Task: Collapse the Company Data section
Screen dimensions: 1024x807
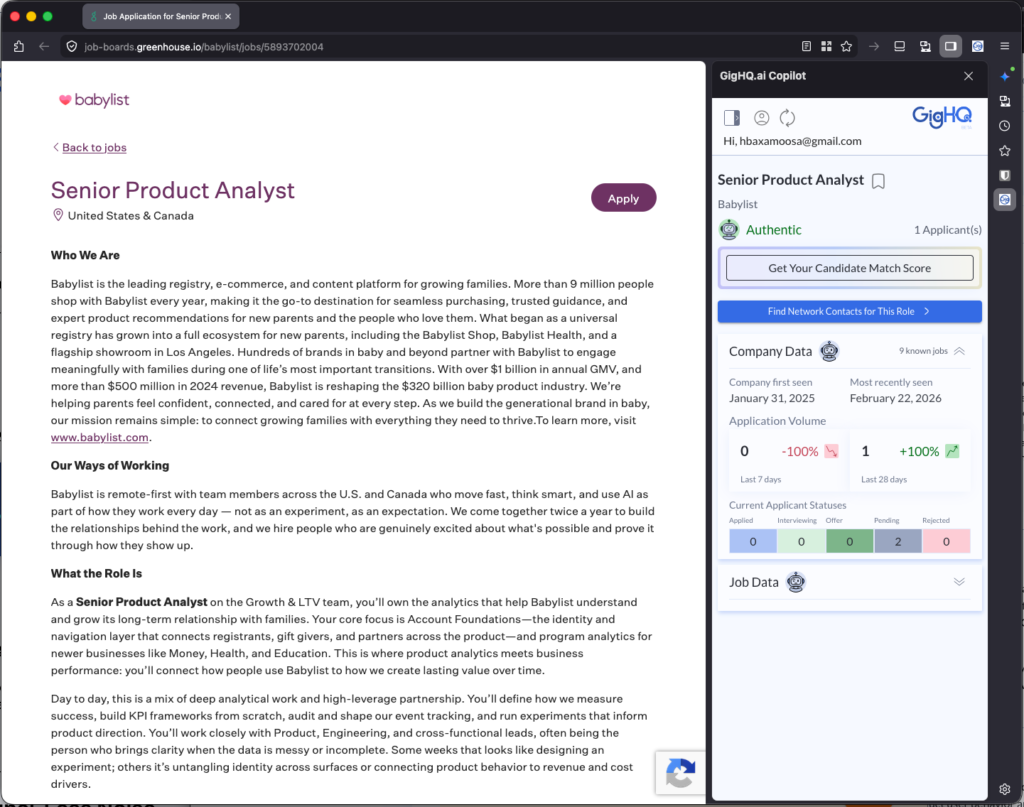Action: click(x=959, y=351)
